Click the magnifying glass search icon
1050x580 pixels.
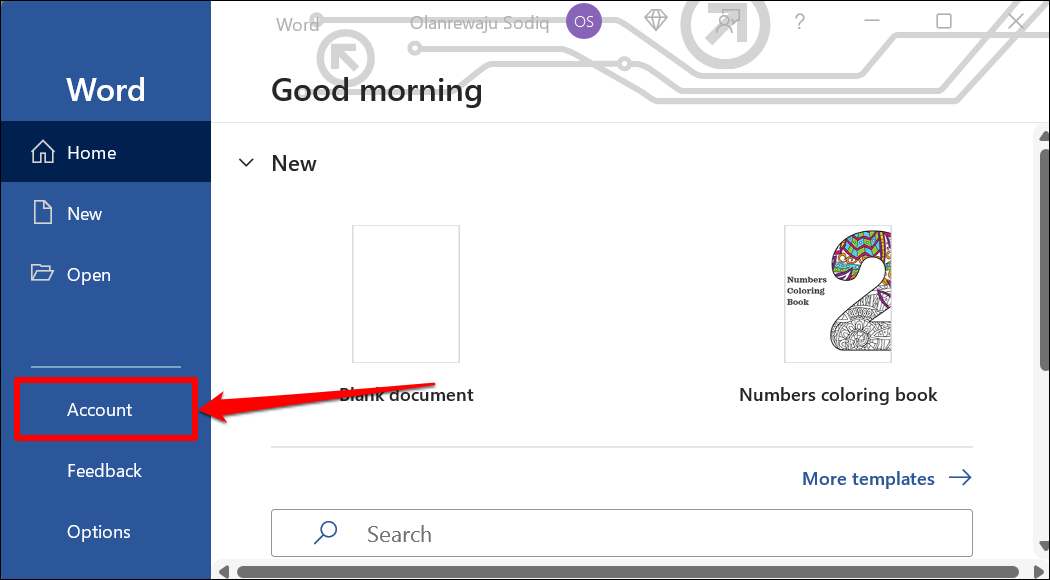click(325, 534)
